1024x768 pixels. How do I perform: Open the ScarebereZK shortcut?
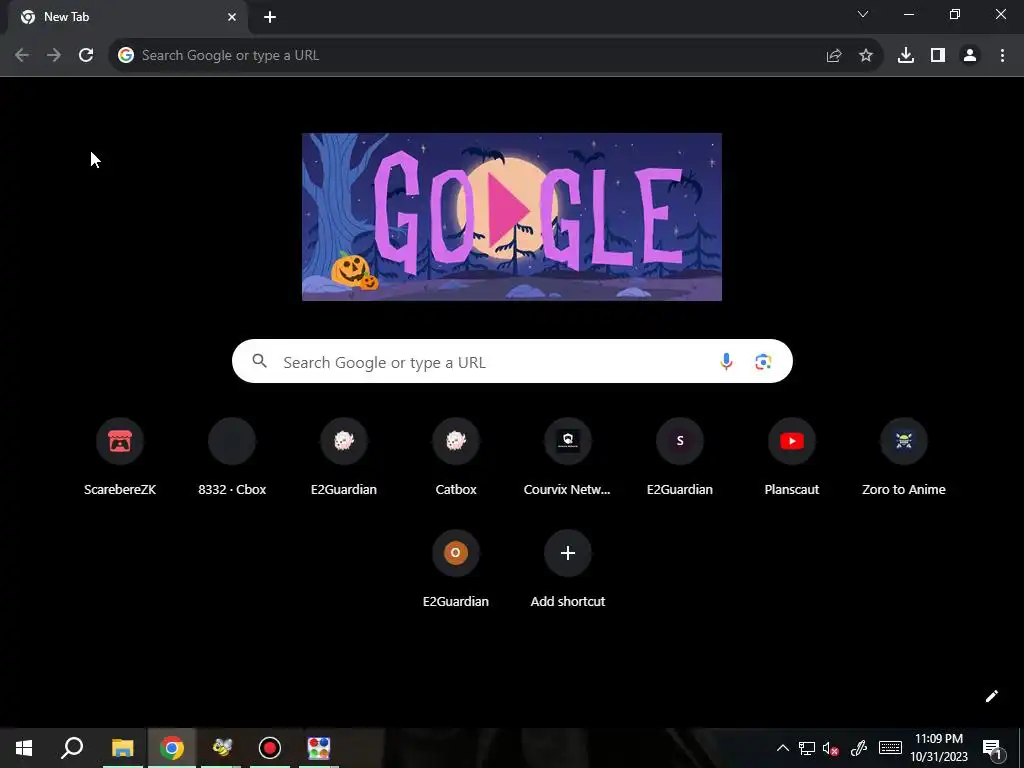[x=120, y=457]
